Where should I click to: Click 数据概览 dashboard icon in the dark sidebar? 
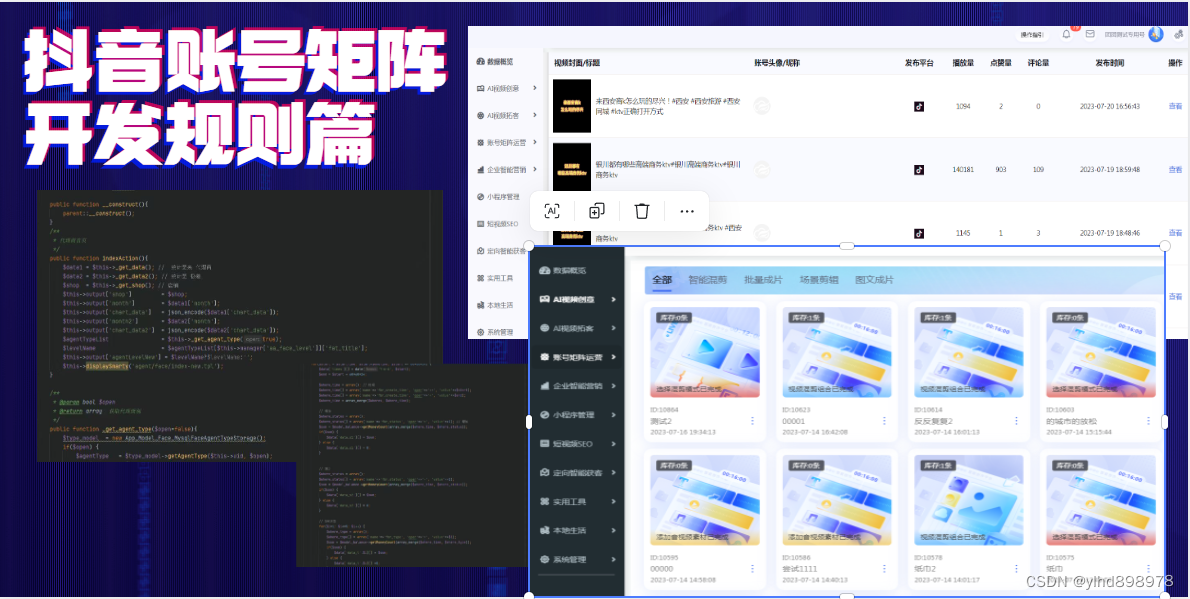pyautogui.click(x=543, y=270)
